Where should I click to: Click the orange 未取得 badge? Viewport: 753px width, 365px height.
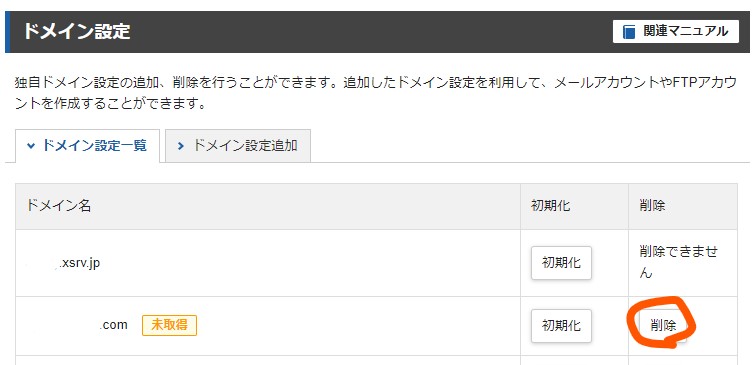tap(170, 325)
